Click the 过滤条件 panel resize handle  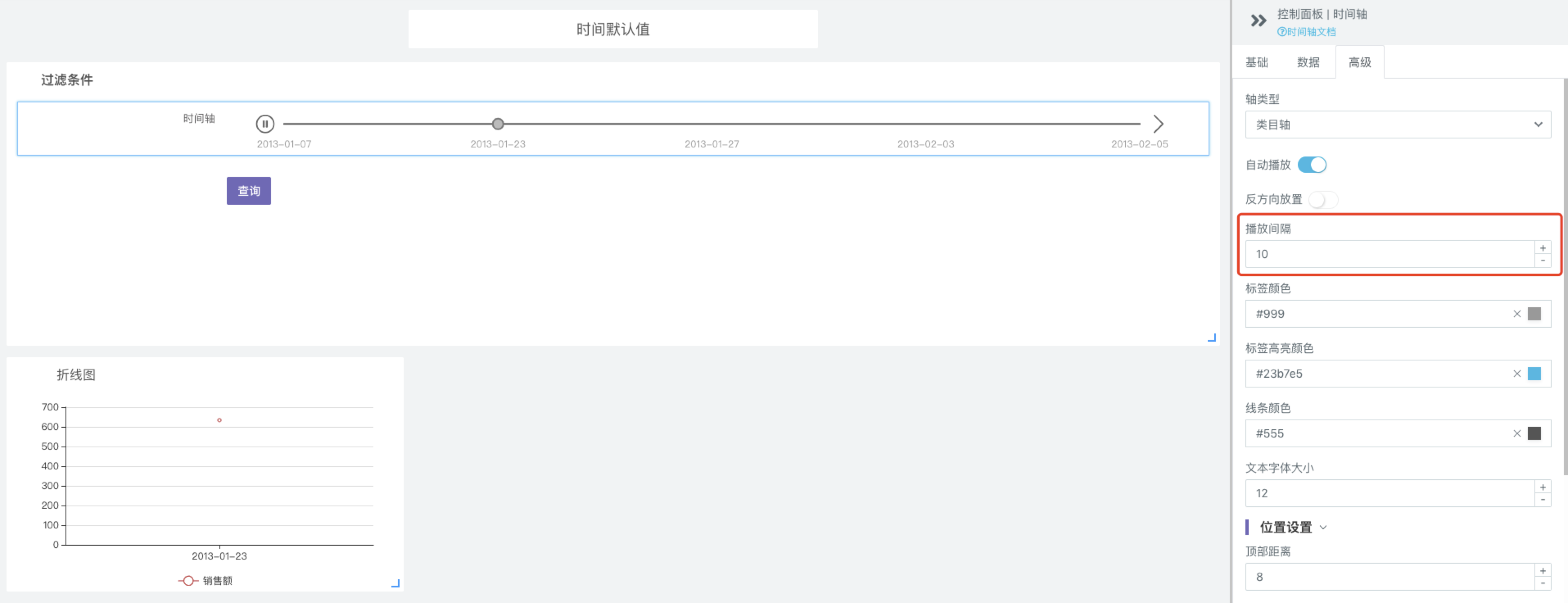point(1211,338)
